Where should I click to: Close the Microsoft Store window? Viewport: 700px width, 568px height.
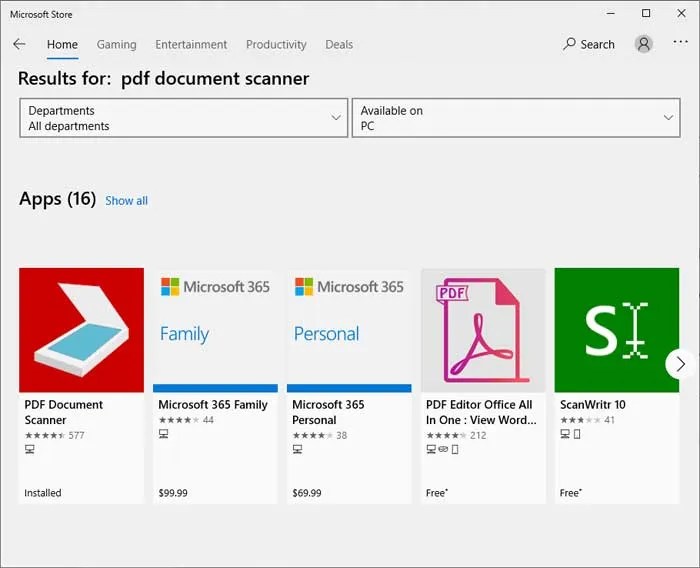coord(681,13)
